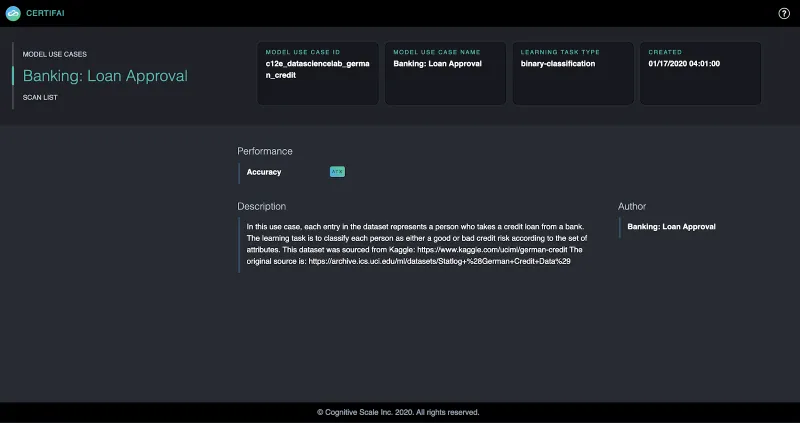Click the MODEL USE CASE ID label
This screenshot has height=423, width=800.
pos(303,52)
